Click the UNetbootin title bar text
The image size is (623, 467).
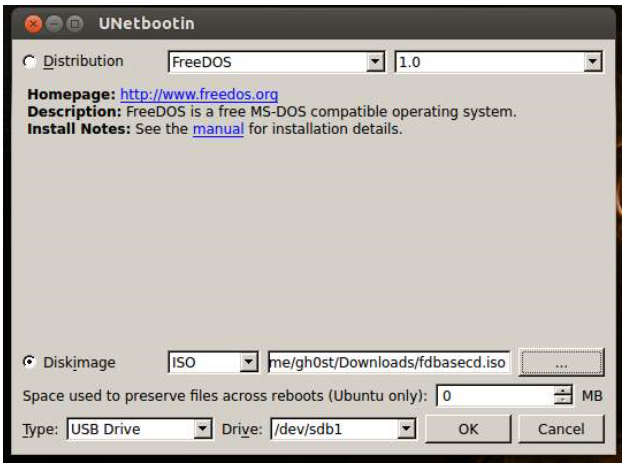[147, 23]
